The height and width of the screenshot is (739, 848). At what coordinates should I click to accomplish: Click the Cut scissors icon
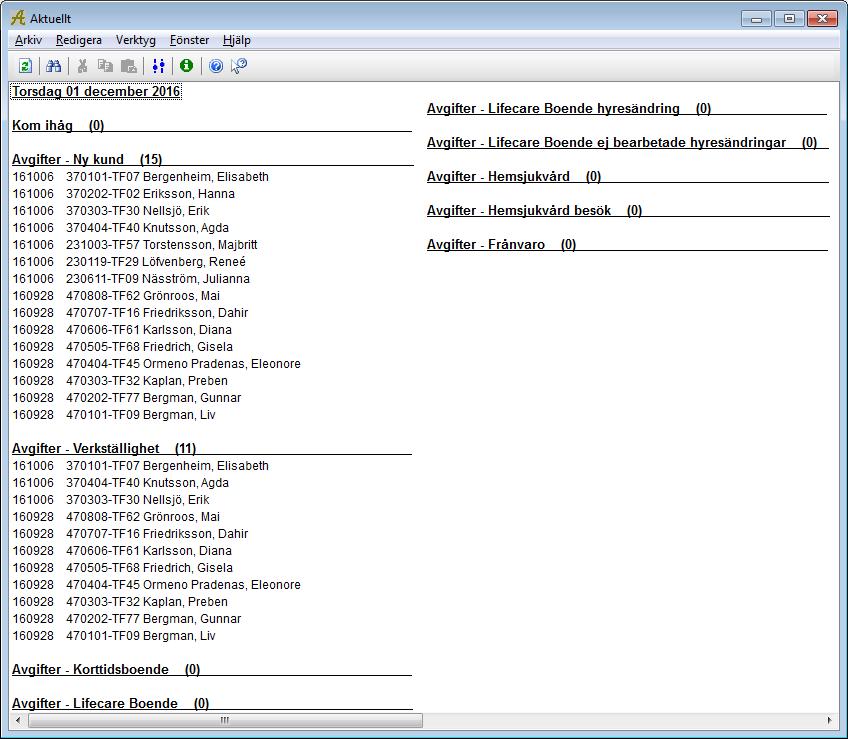[82, 66]
